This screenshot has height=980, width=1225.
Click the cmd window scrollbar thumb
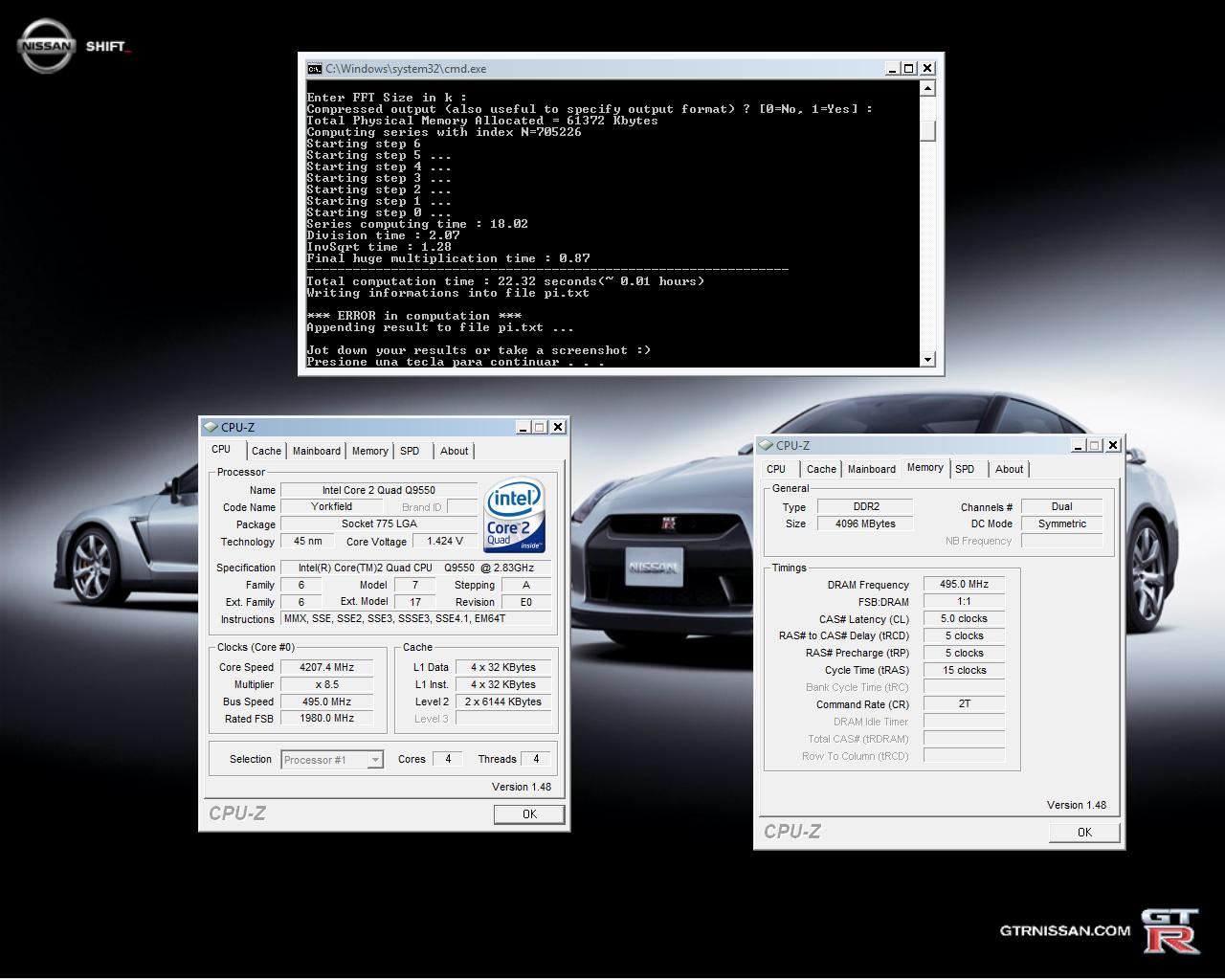point(927,130)
